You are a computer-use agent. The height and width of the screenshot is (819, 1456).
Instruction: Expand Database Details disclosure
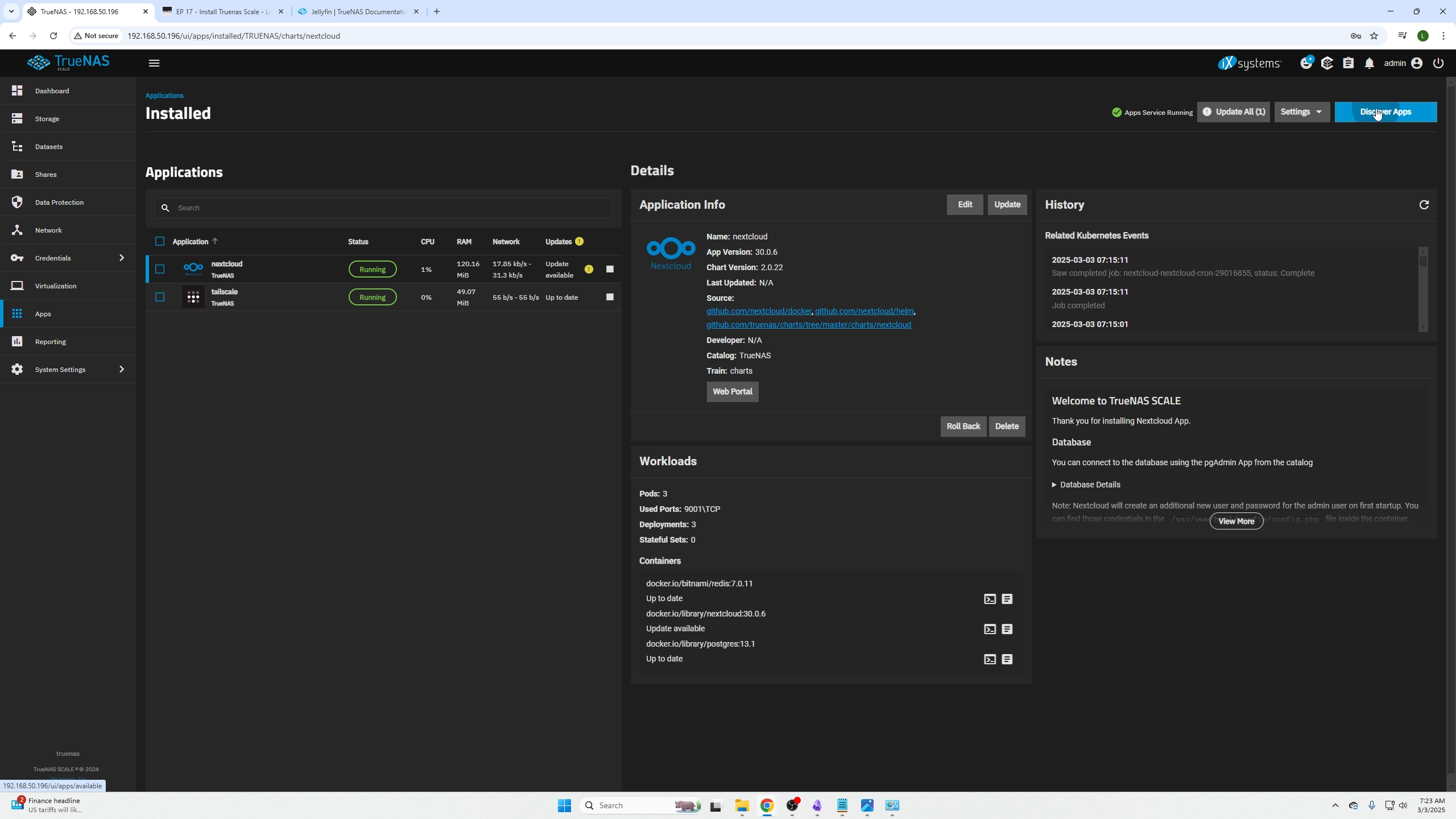click(x=1086, y=485)
